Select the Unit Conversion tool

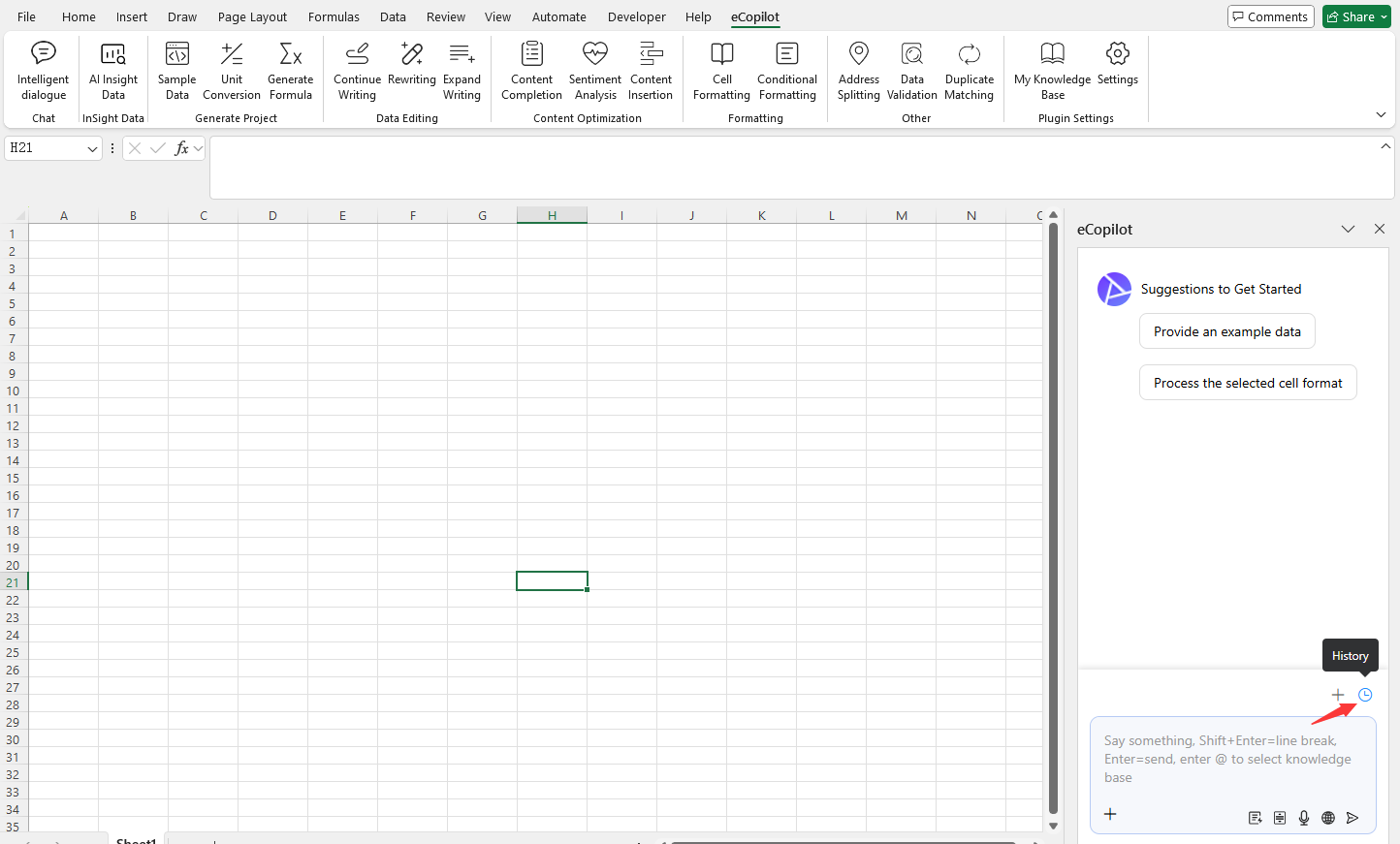232,71
